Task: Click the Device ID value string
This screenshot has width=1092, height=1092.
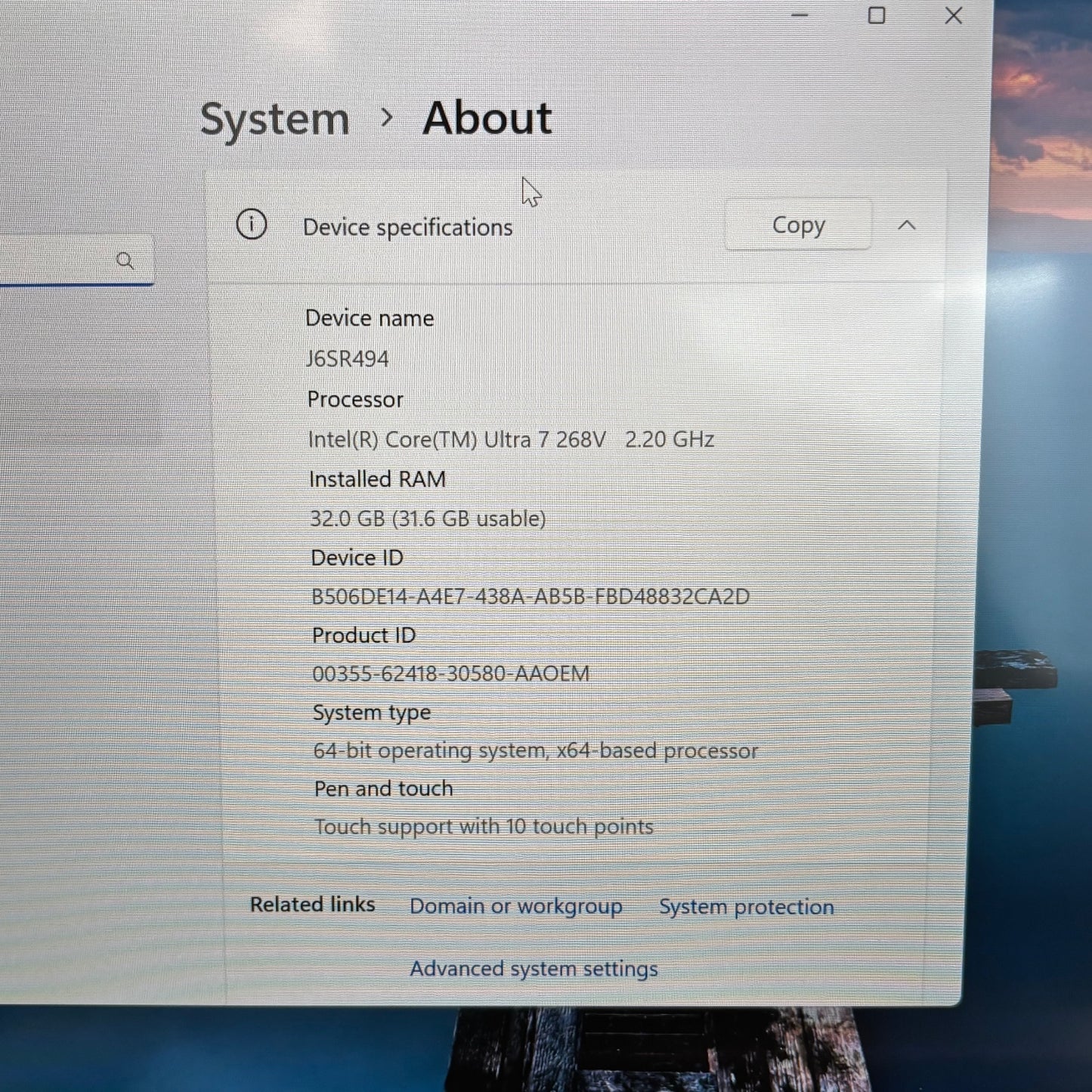Action: coord(531,596)
